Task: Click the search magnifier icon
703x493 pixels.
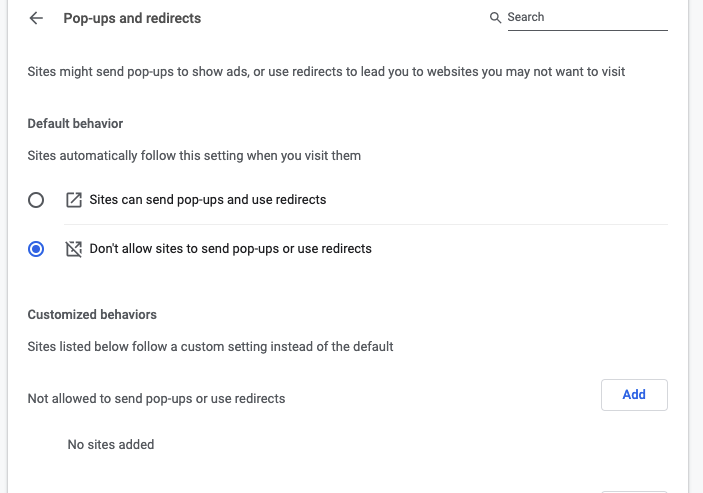Action: coord(495,17)
